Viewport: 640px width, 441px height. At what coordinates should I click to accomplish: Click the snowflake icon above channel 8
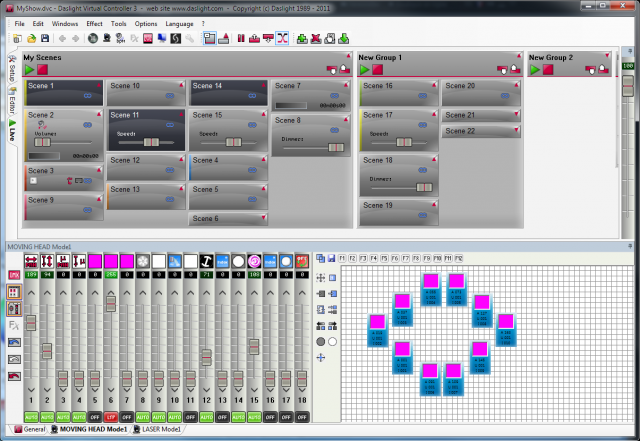coord(143,260)
